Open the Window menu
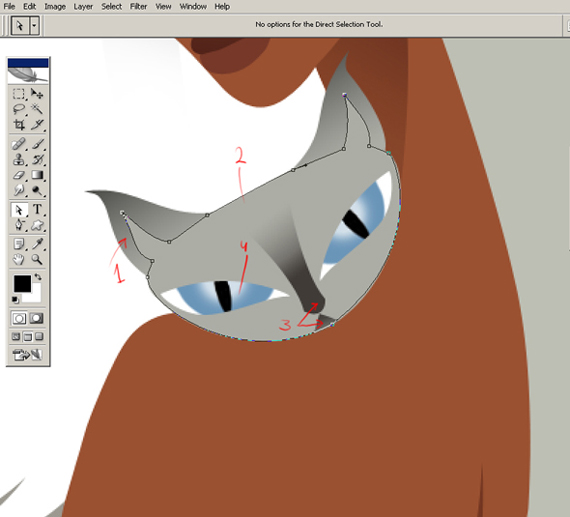Image resolution: width=570 pixels, height=517 pixels. (x=193, y=7)
